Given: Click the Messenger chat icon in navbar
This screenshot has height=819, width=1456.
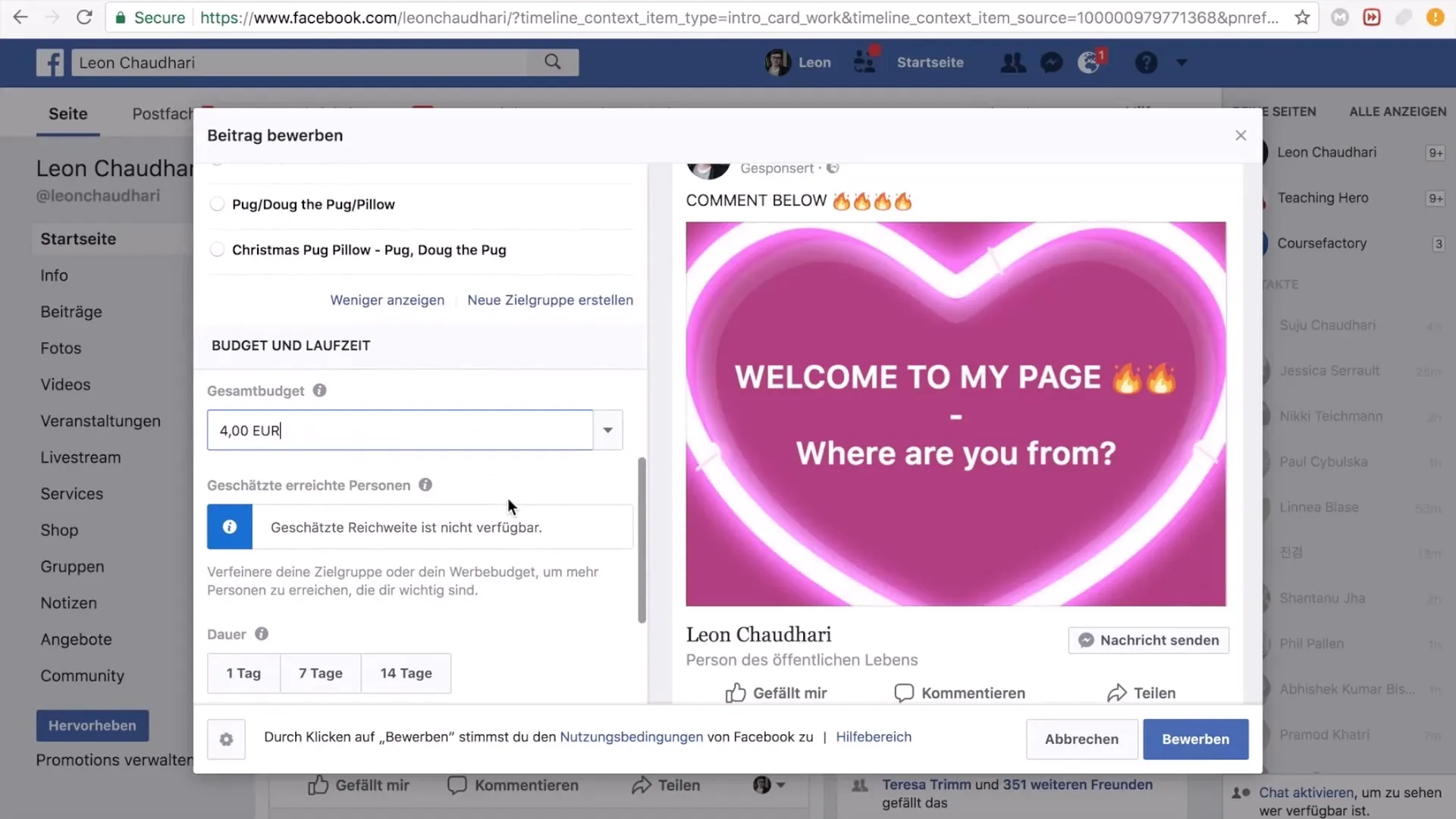Looking at the screenshot, I should [x=1051, y=62].
